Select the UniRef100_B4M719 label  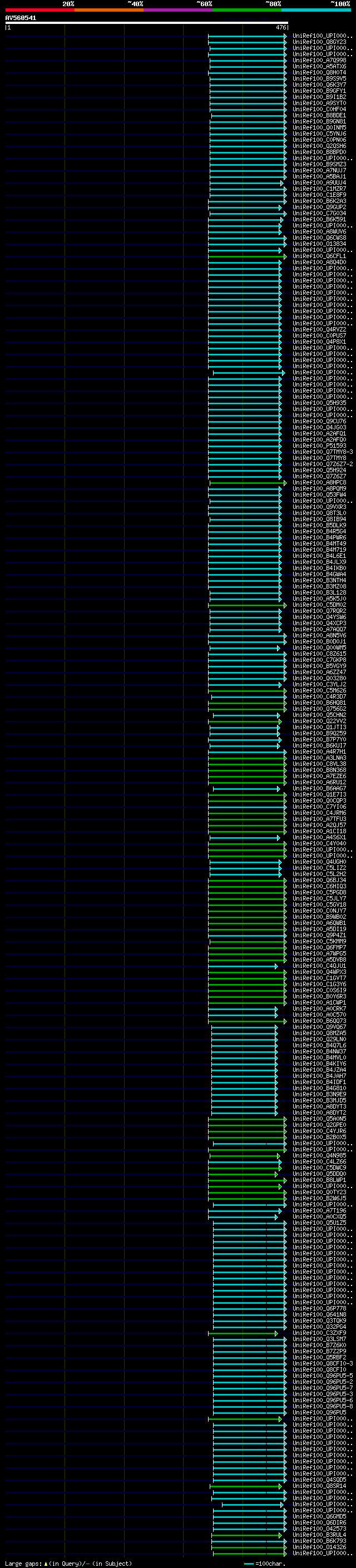319,550
